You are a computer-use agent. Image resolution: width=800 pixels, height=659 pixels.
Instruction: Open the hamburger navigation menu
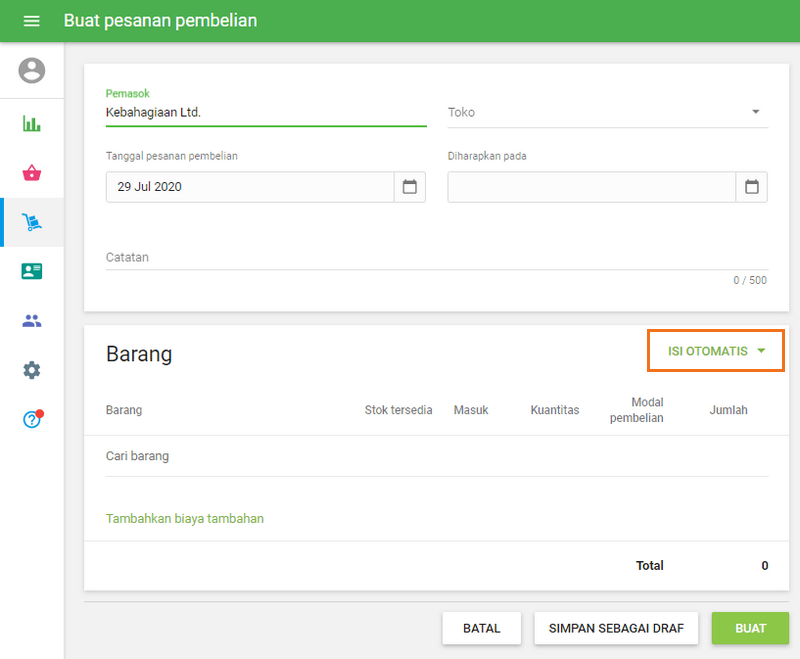(32, 21)
